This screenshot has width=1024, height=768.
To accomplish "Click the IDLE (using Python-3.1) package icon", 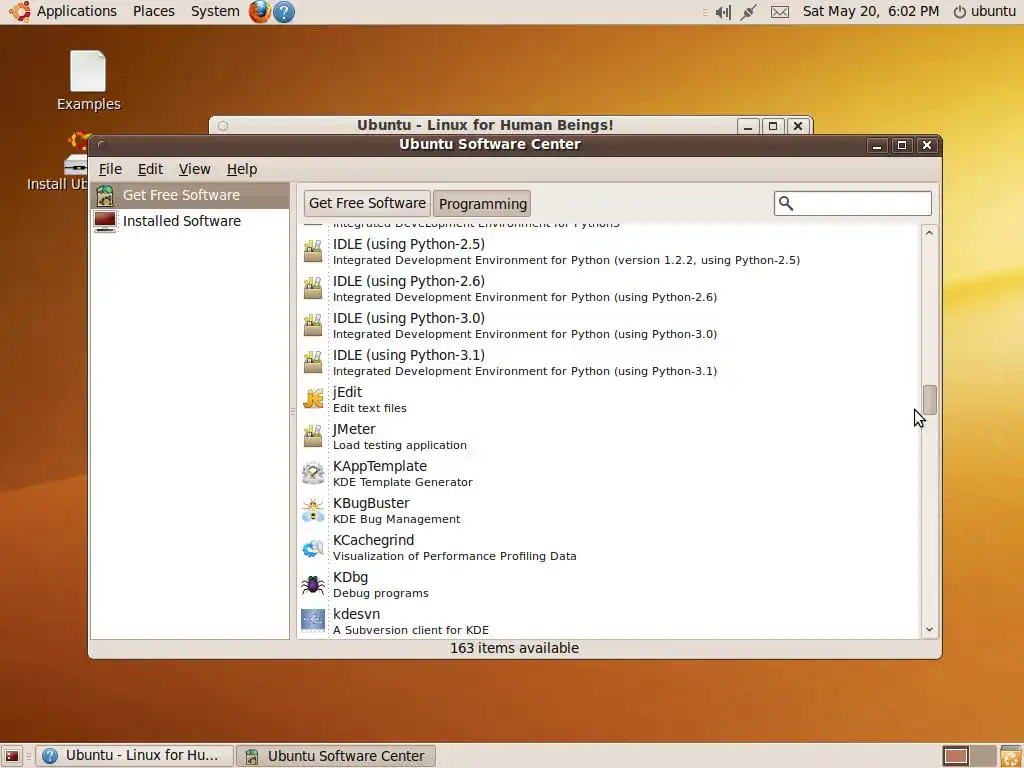I will click(313, 362).
